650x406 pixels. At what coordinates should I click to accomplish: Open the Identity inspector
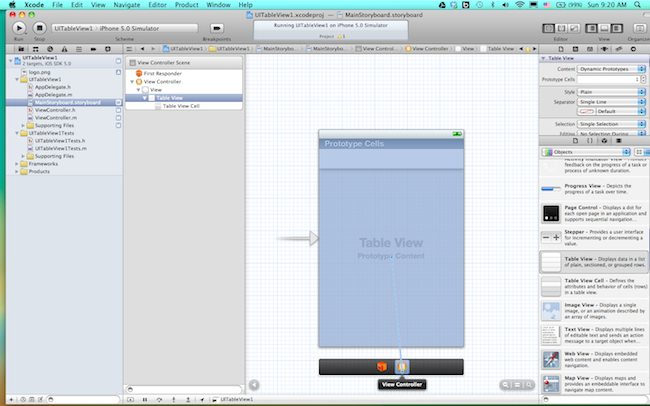[x=590, y=49]
